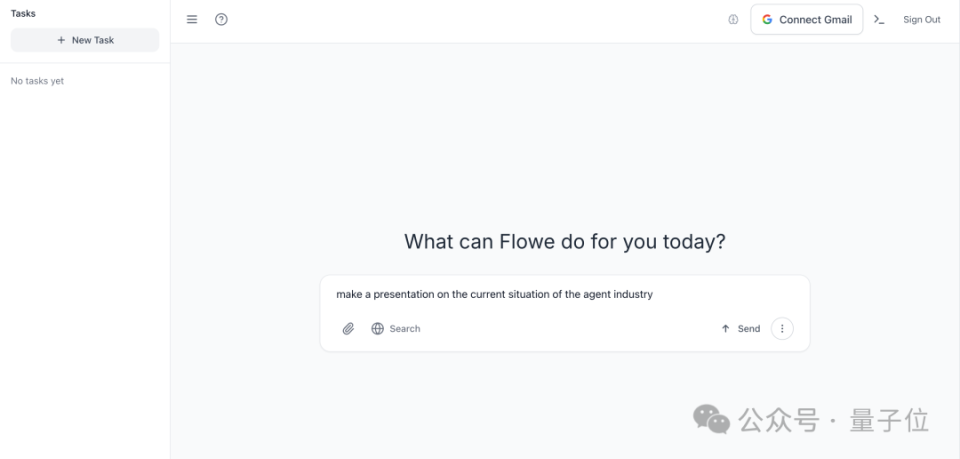960x459 pixels.
Task: Click the Google G logo
Action: [x=767, y=20]
